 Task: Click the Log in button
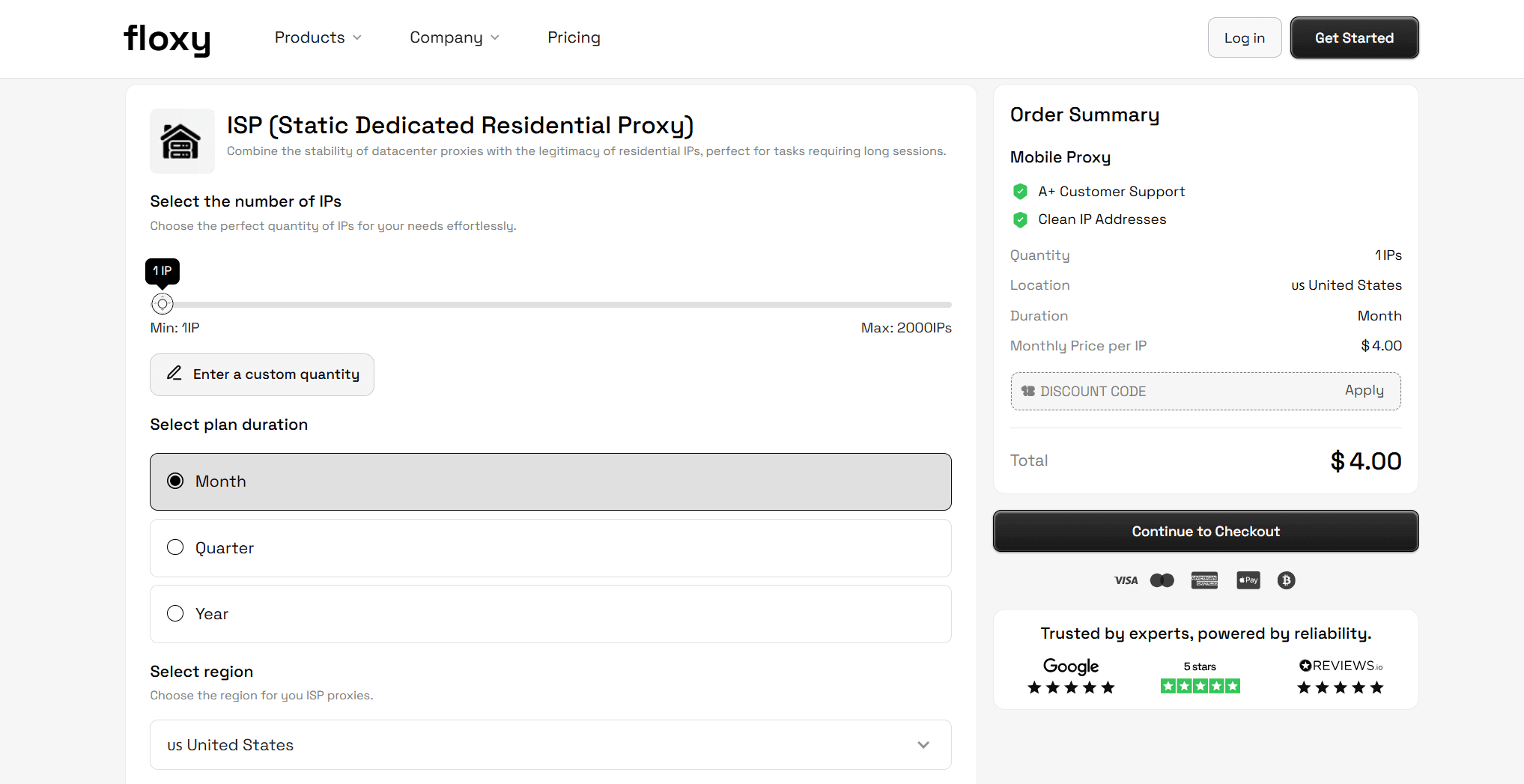[1245, 37]
